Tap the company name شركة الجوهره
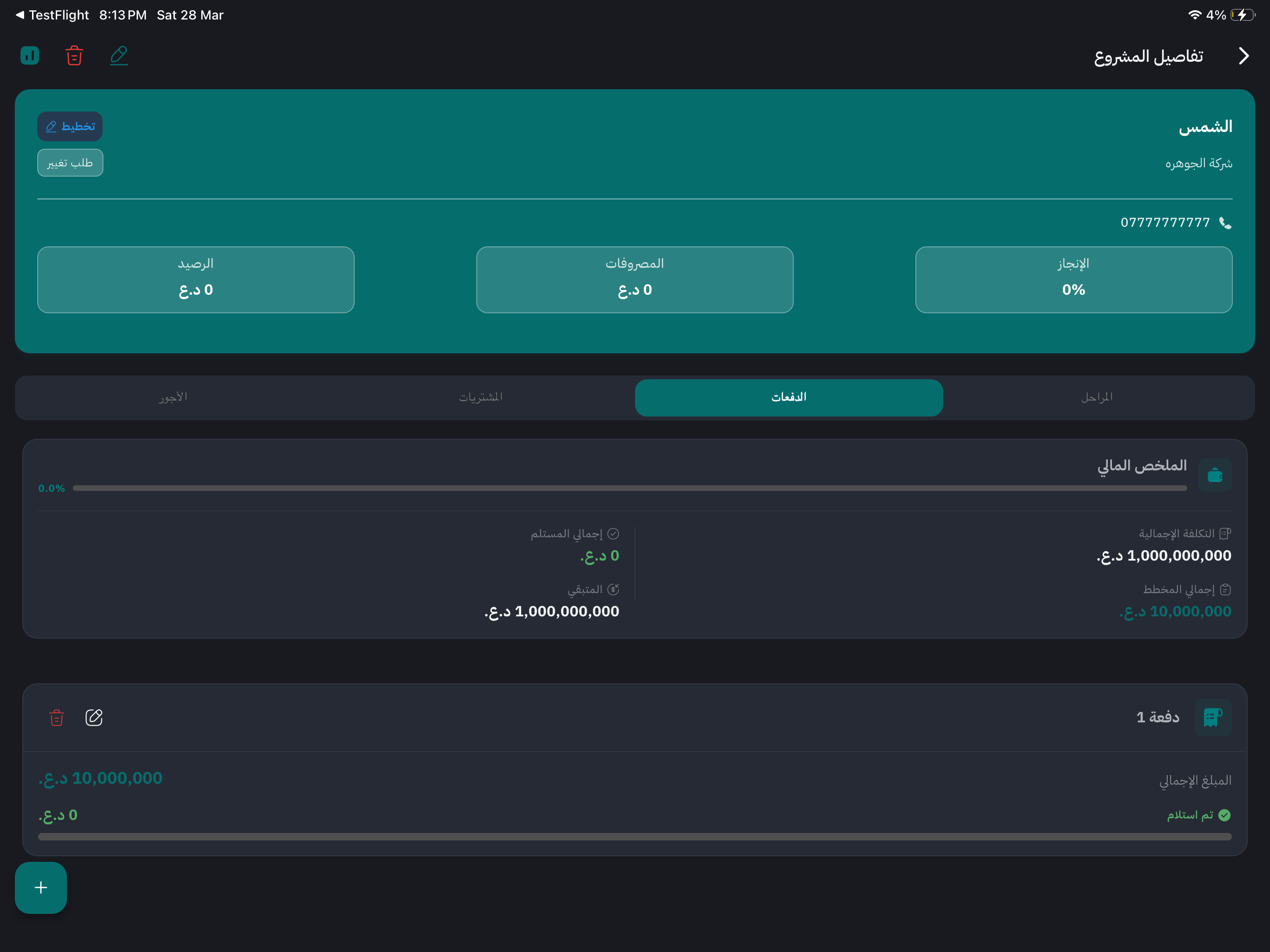The height and width of the screenshot is (952, 1270). coord(1199,164)
